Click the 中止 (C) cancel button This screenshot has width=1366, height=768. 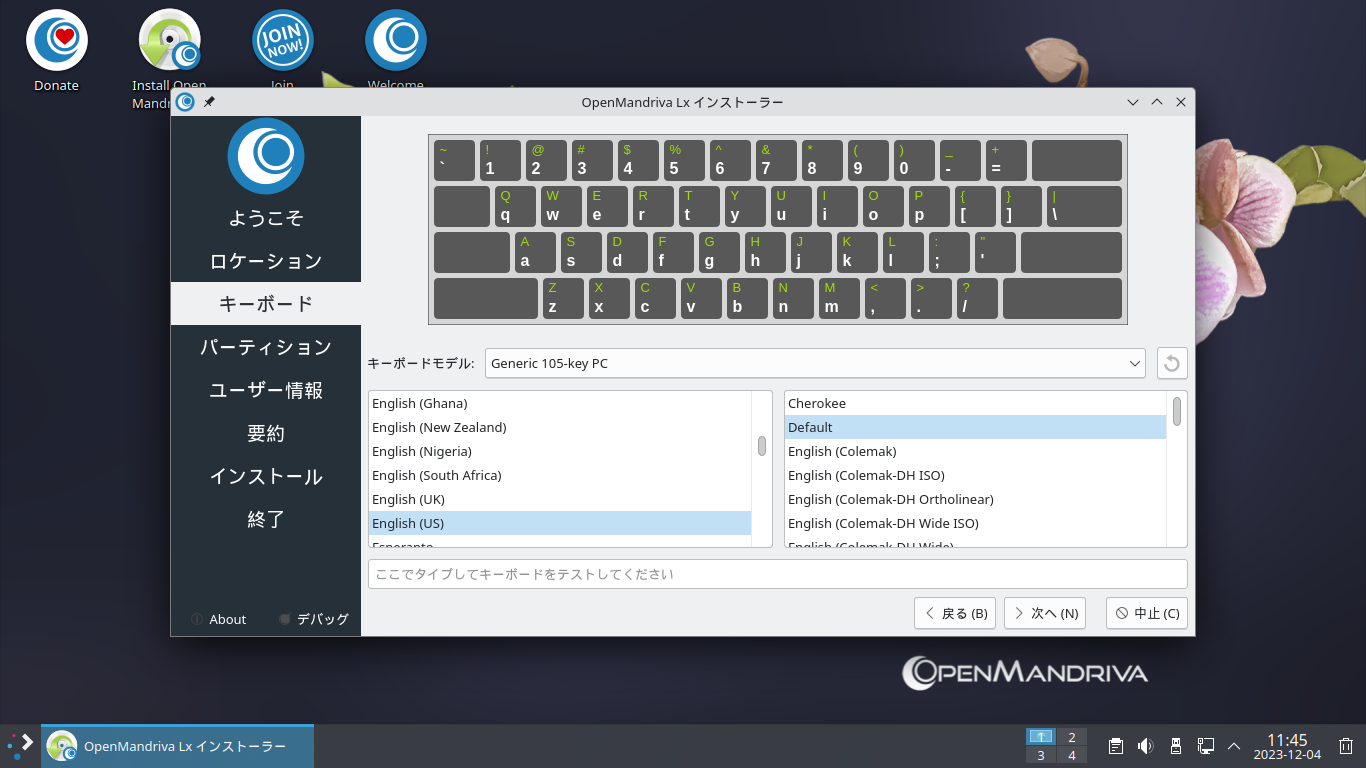(1147, 613)
